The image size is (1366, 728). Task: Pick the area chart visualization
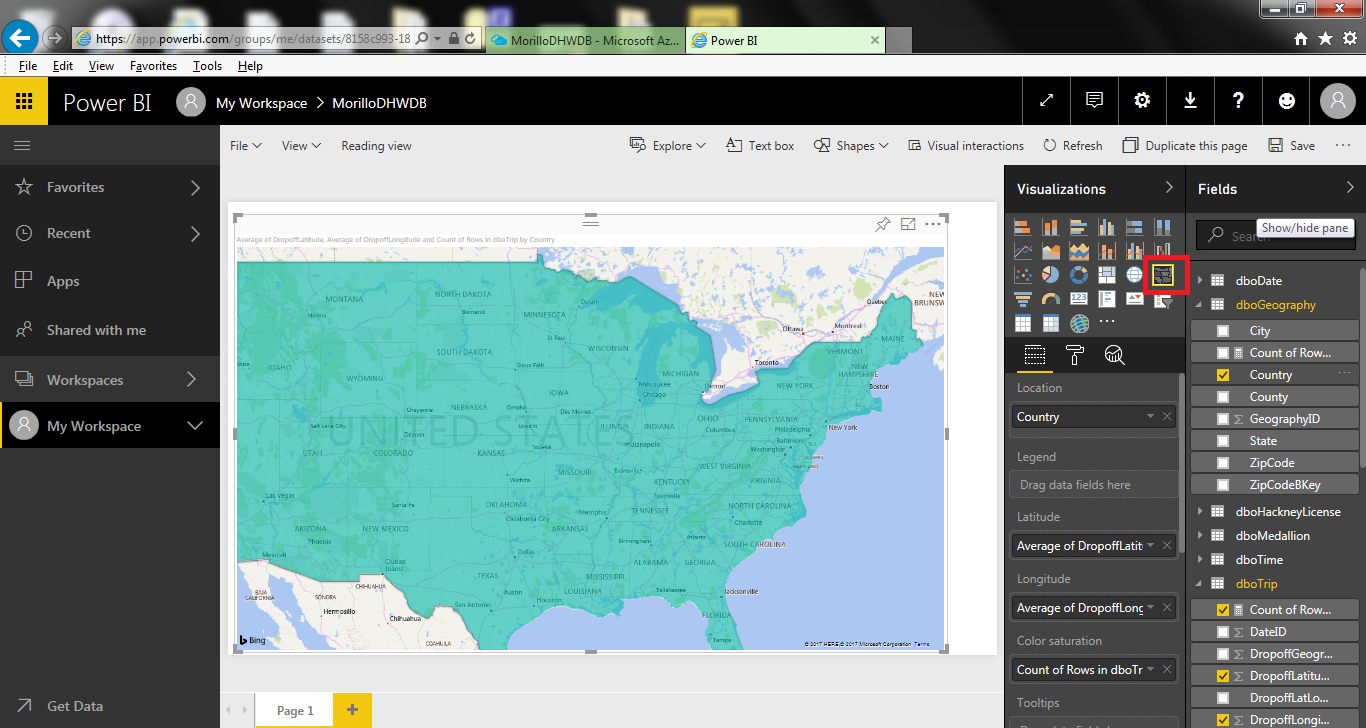coord(1051,251)
